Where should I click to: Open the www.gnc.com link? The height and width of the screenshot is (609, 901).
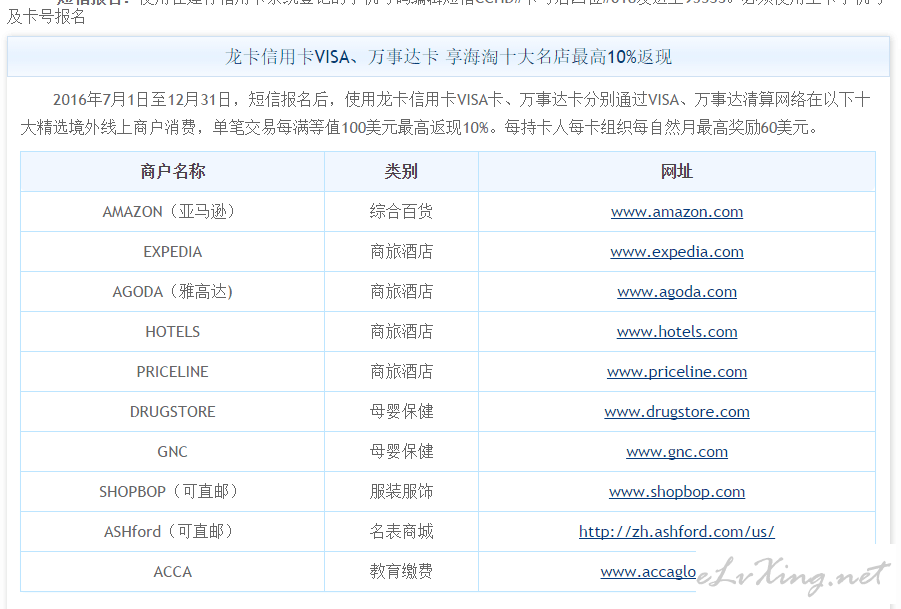[x=676, y=452]
